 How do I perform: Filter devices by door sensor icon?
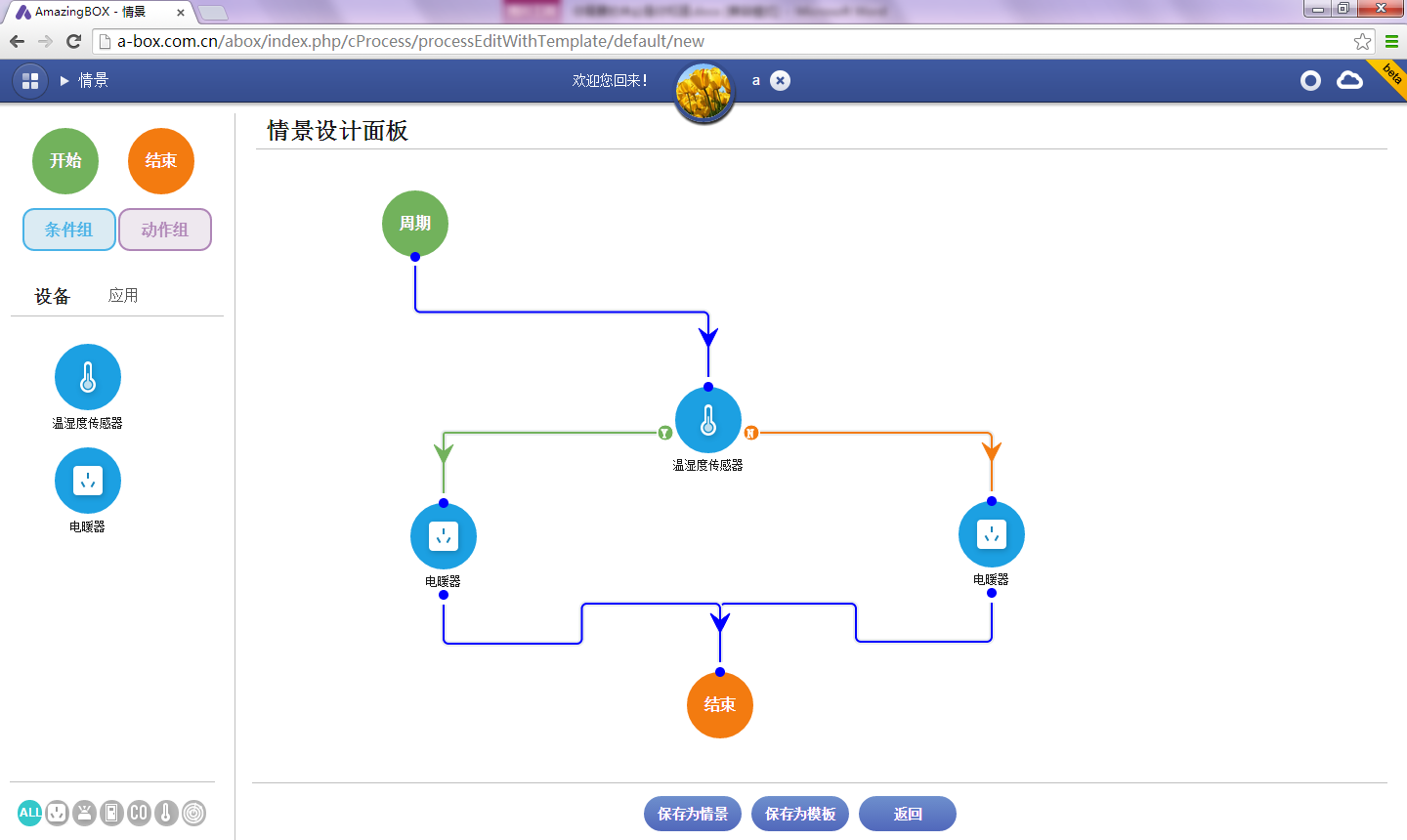(x=111, y=813)
